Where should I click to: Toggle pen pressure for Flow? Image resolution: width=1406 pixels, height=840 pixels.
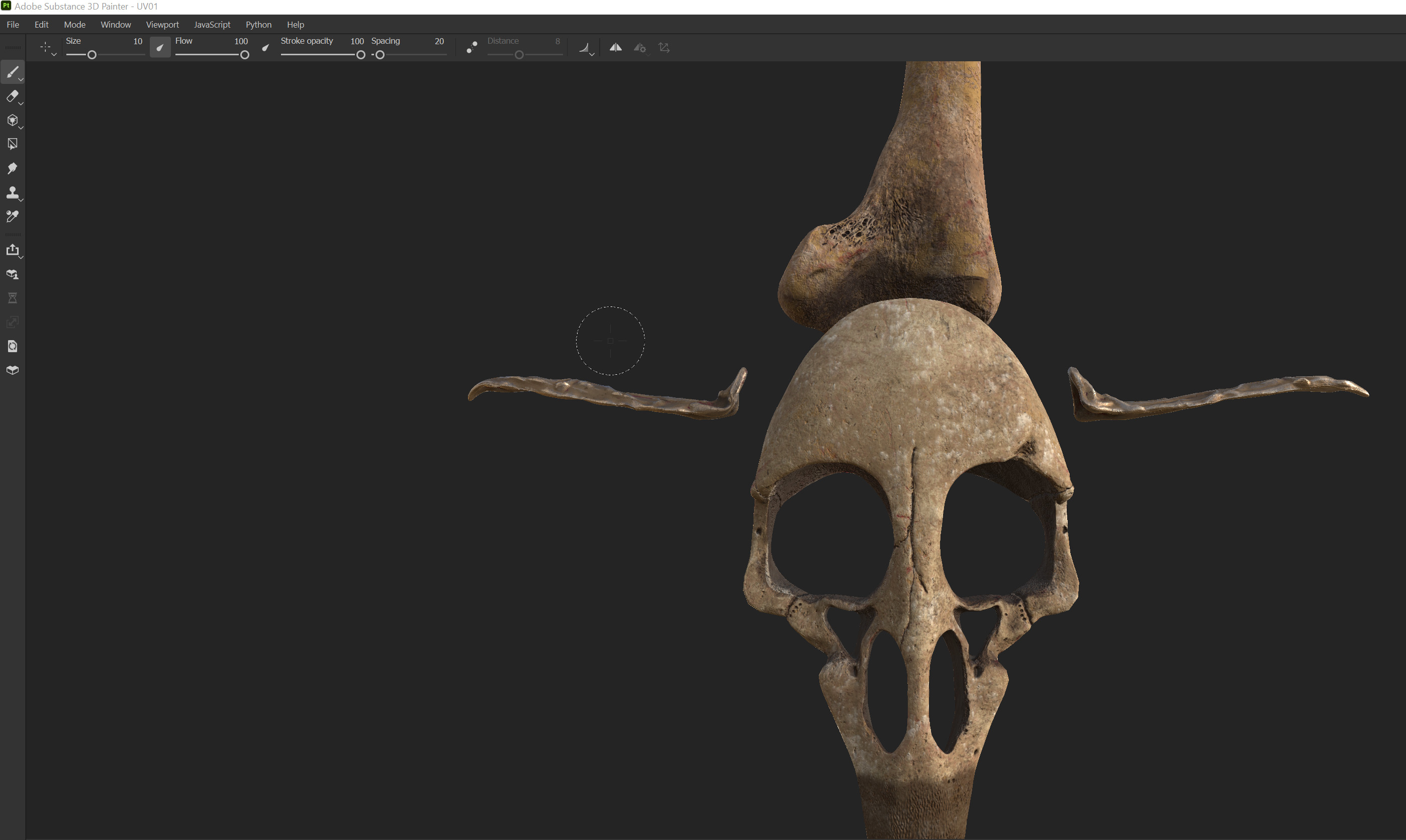pyautogui.click(x=265, y=48)
